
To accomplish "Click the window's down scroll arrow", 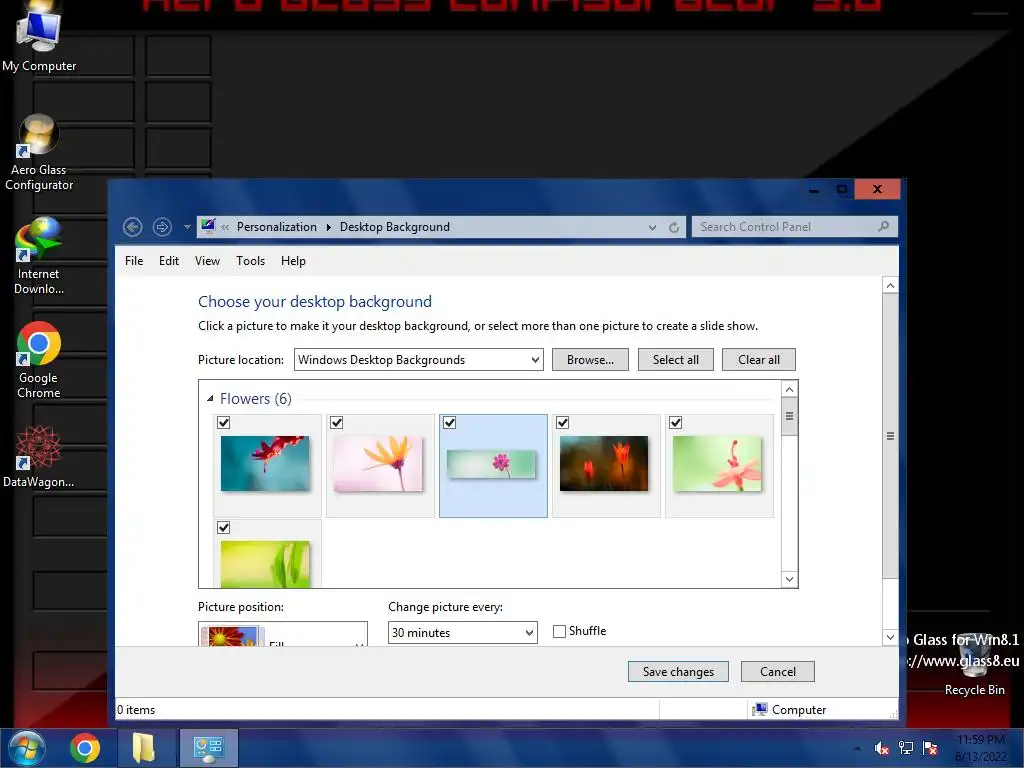I will click(890, 637).
